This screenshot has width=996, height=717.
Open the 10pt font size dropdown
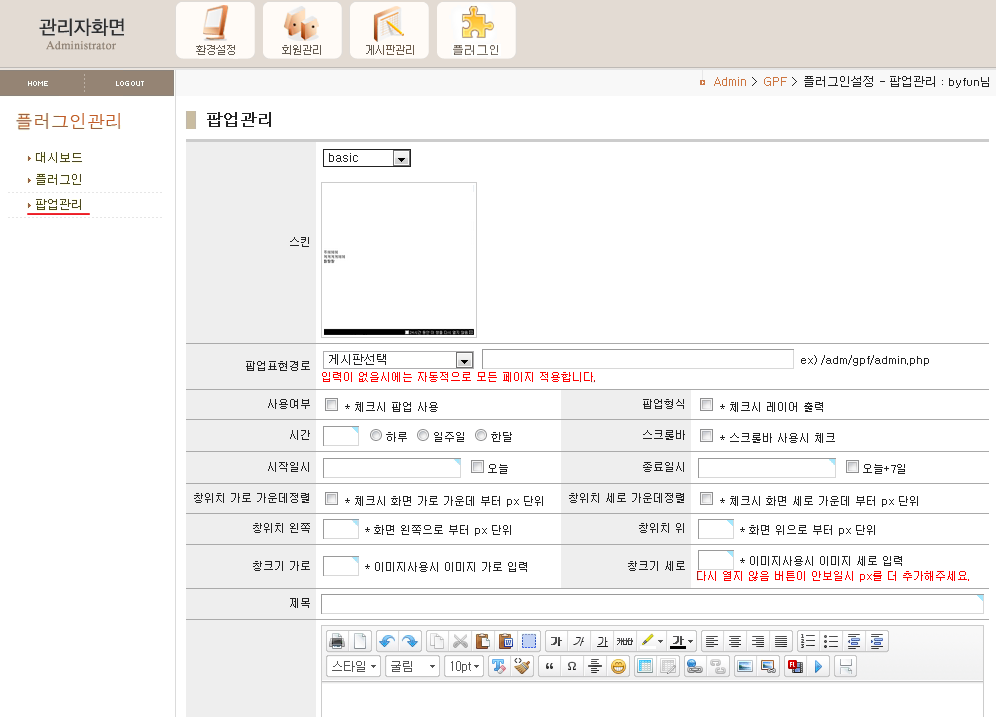click(463, 667)
